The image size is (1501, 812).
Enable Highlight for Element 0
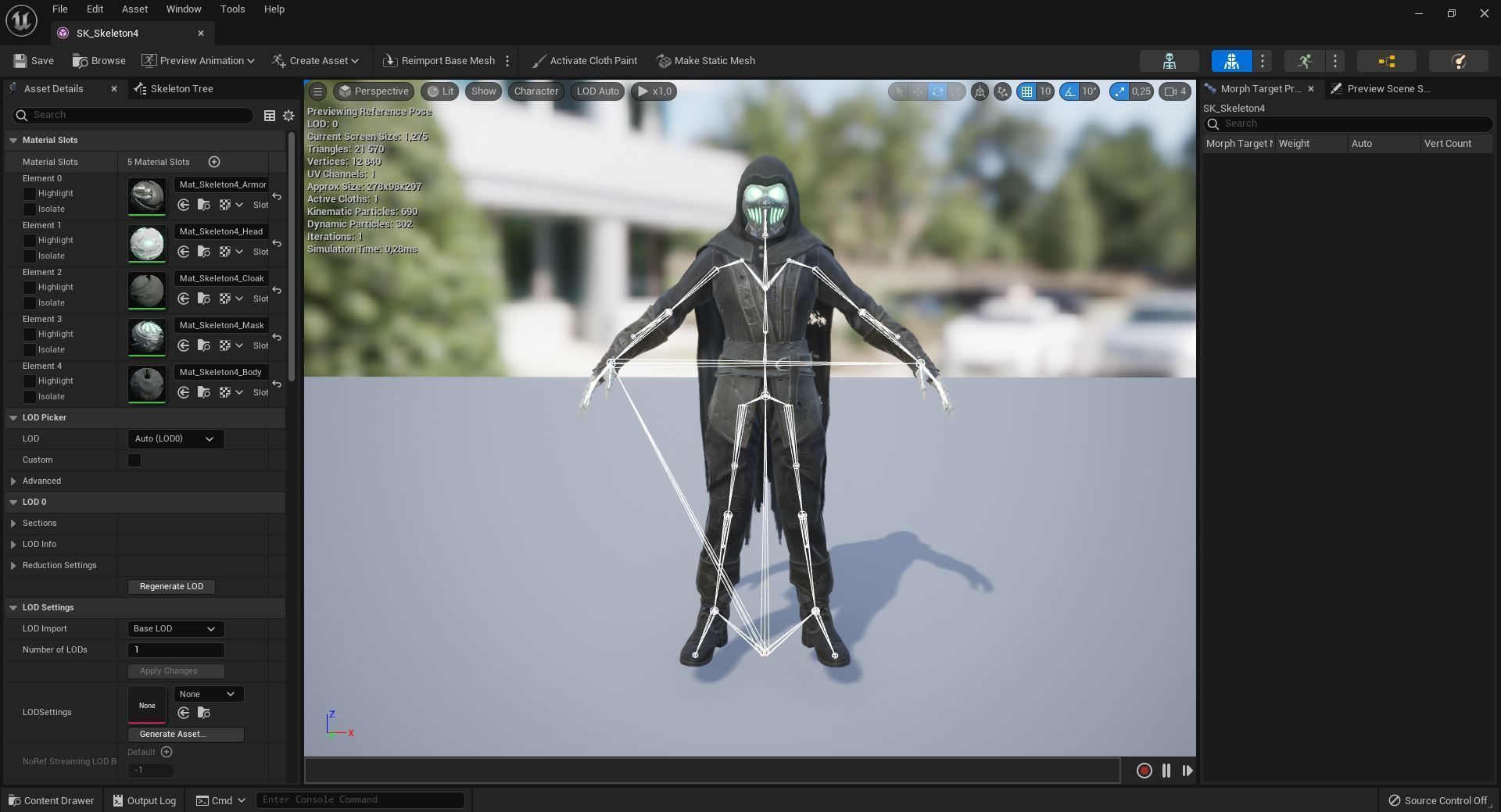[30, 193]
